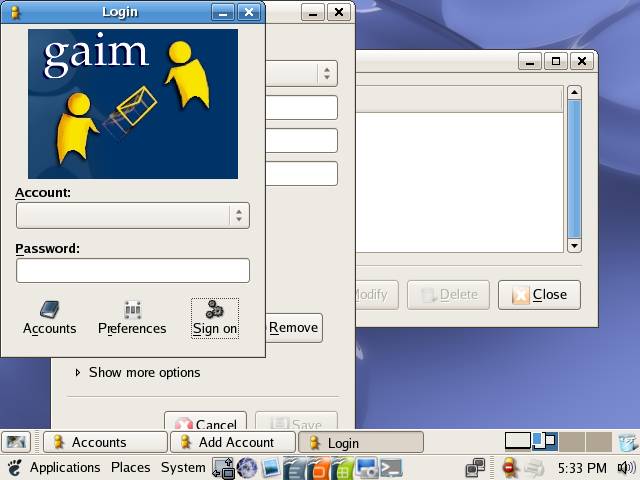The width and height of the screenshot is (640, 480).
Task: Open Gaim Preferences from the Login window
Action: pos(132,318)
